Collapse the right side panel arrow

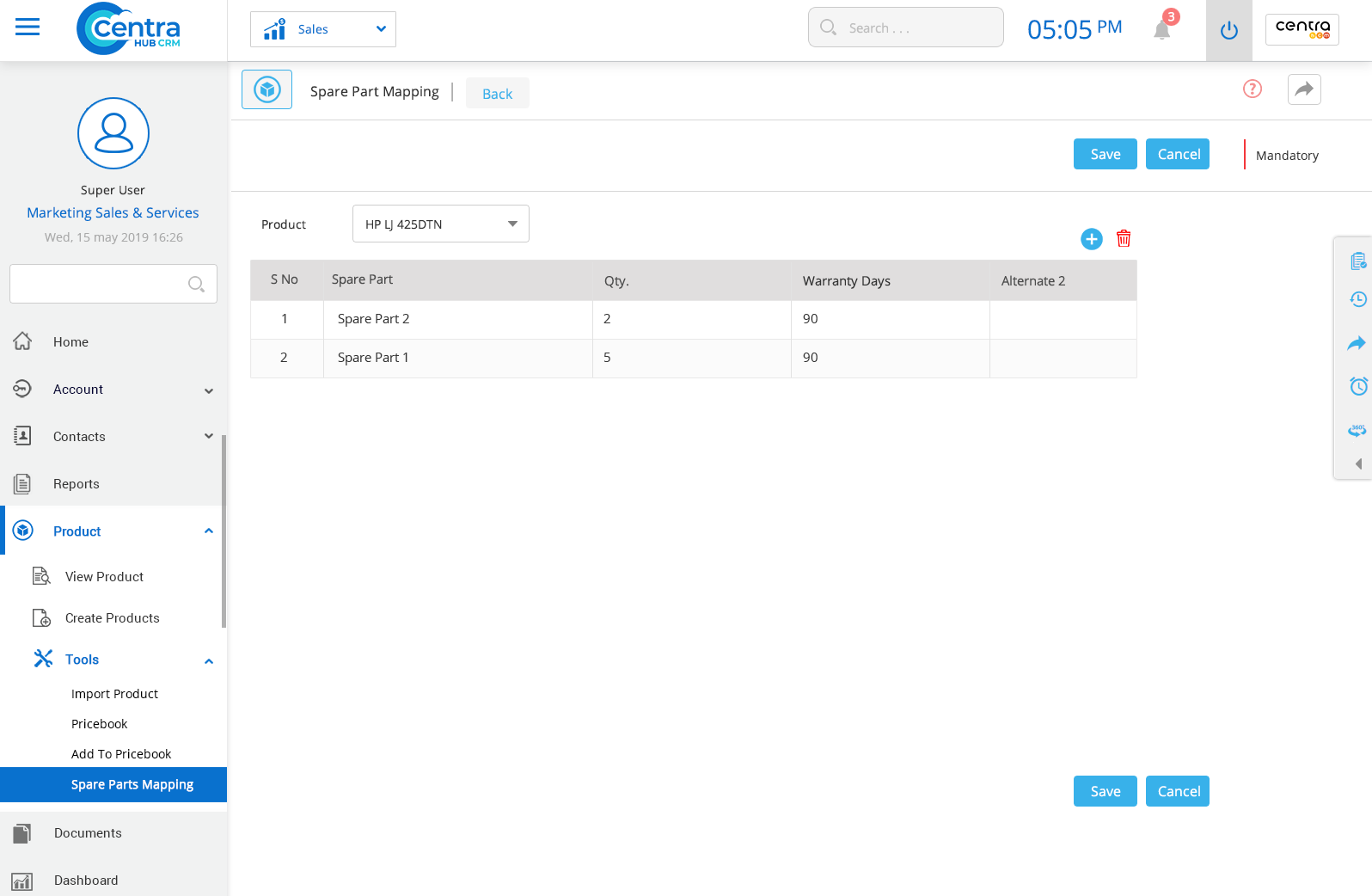[x=1359, y=464]
